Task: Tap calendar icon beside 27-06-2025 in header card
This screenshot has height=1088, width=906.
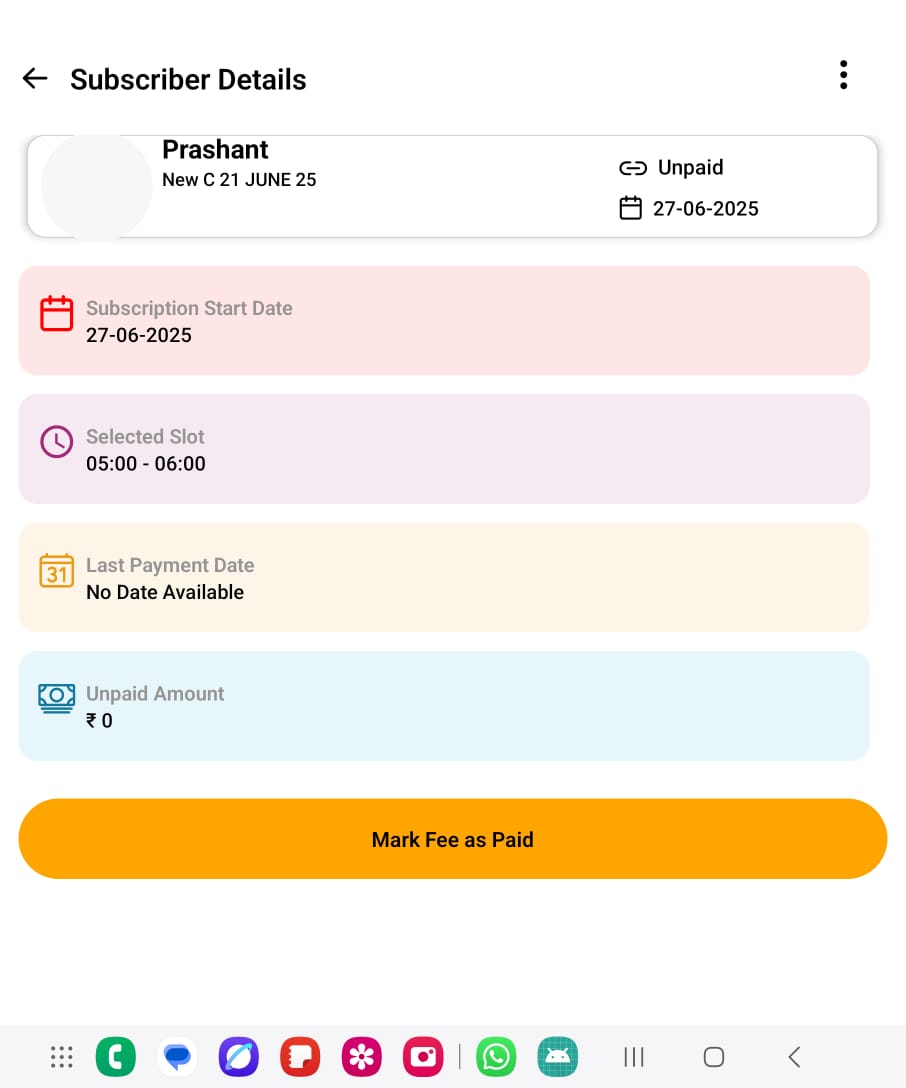Action: click(631, 208)
